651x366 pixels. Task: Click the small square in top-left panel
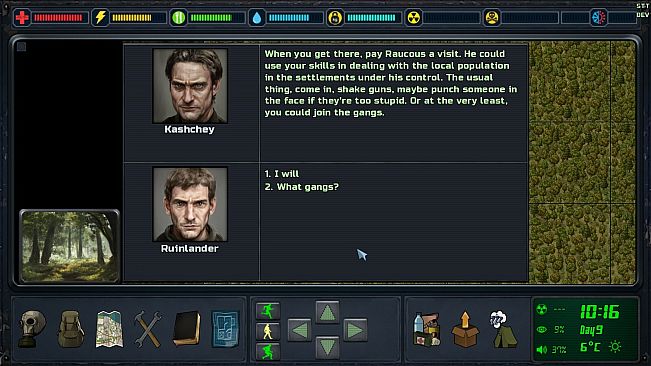(x=22, y=46)
